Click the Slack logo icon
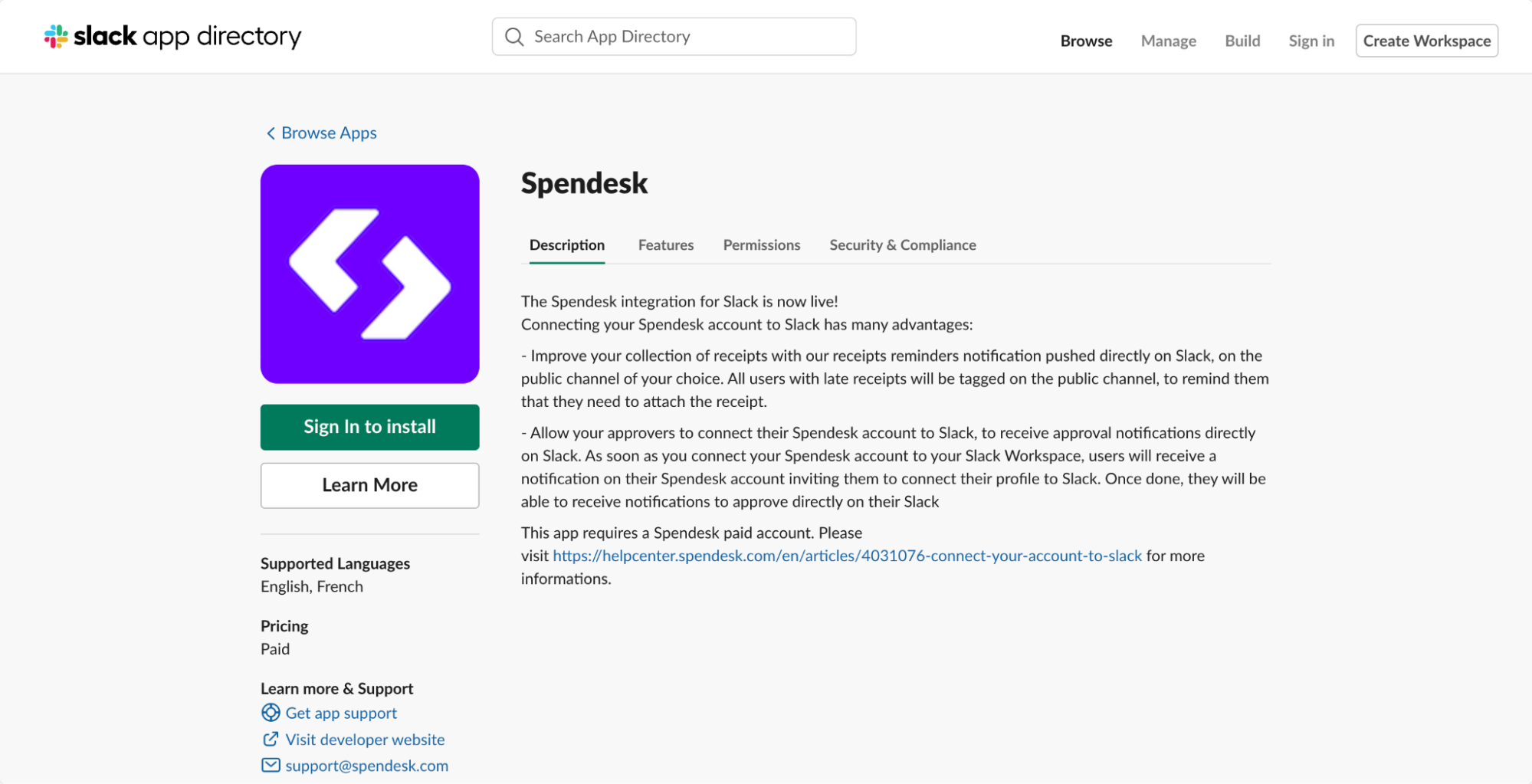Screen dimensions: 1532x784 (x=56, y=36)
